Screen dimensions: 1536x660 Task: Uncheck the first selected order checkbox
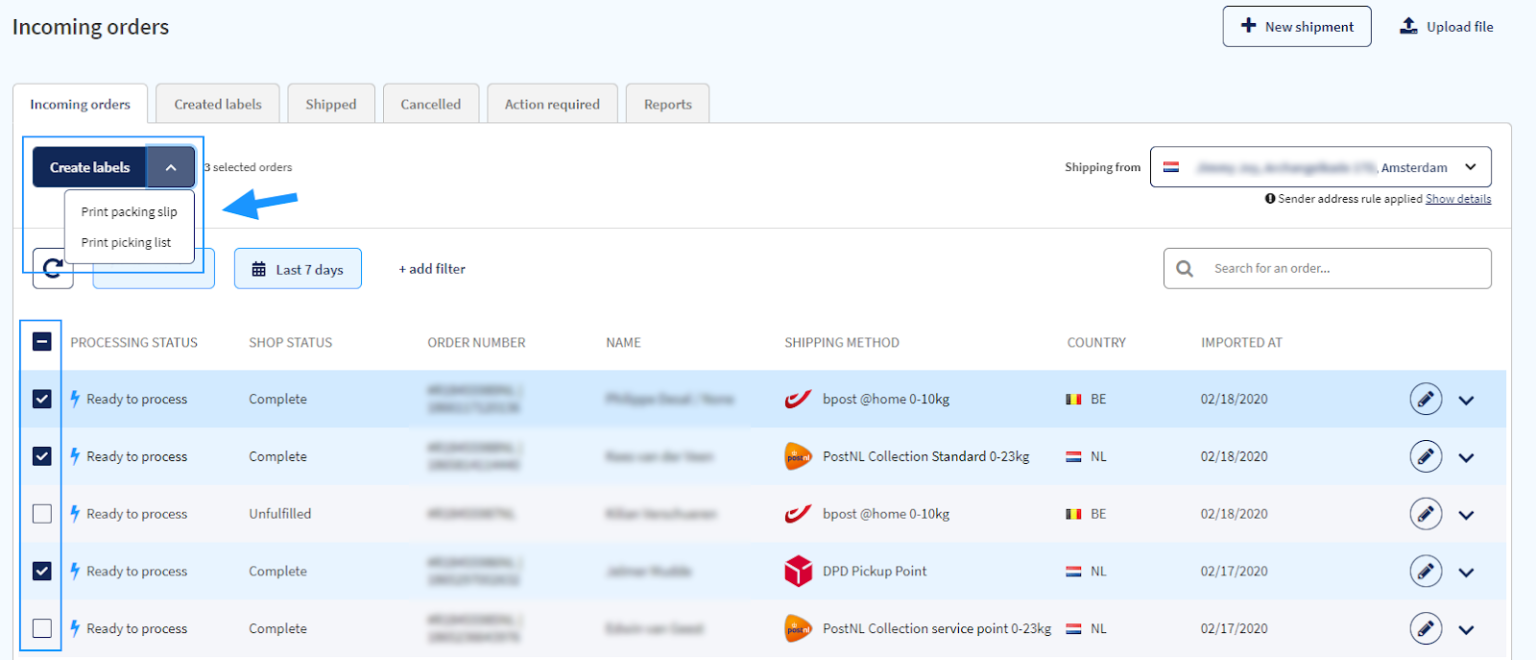click(x=41, y=398)
